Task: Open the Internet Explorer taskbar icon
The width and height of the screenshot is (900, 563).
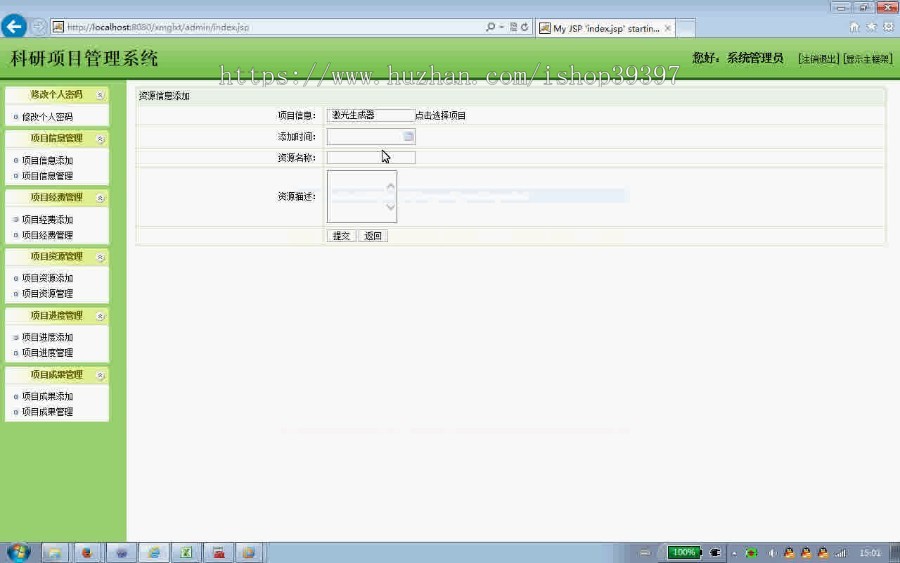Action: (154, 553)
